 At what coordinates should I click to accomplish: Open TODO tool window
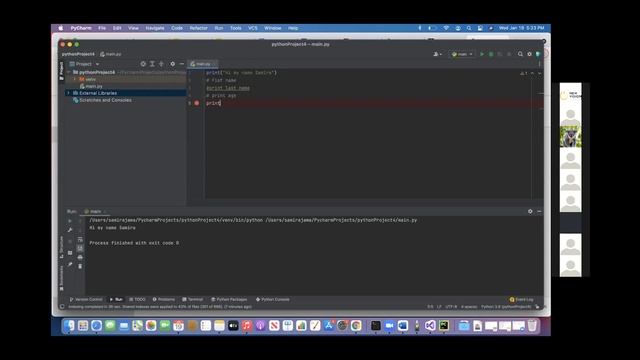pos(137,300)
